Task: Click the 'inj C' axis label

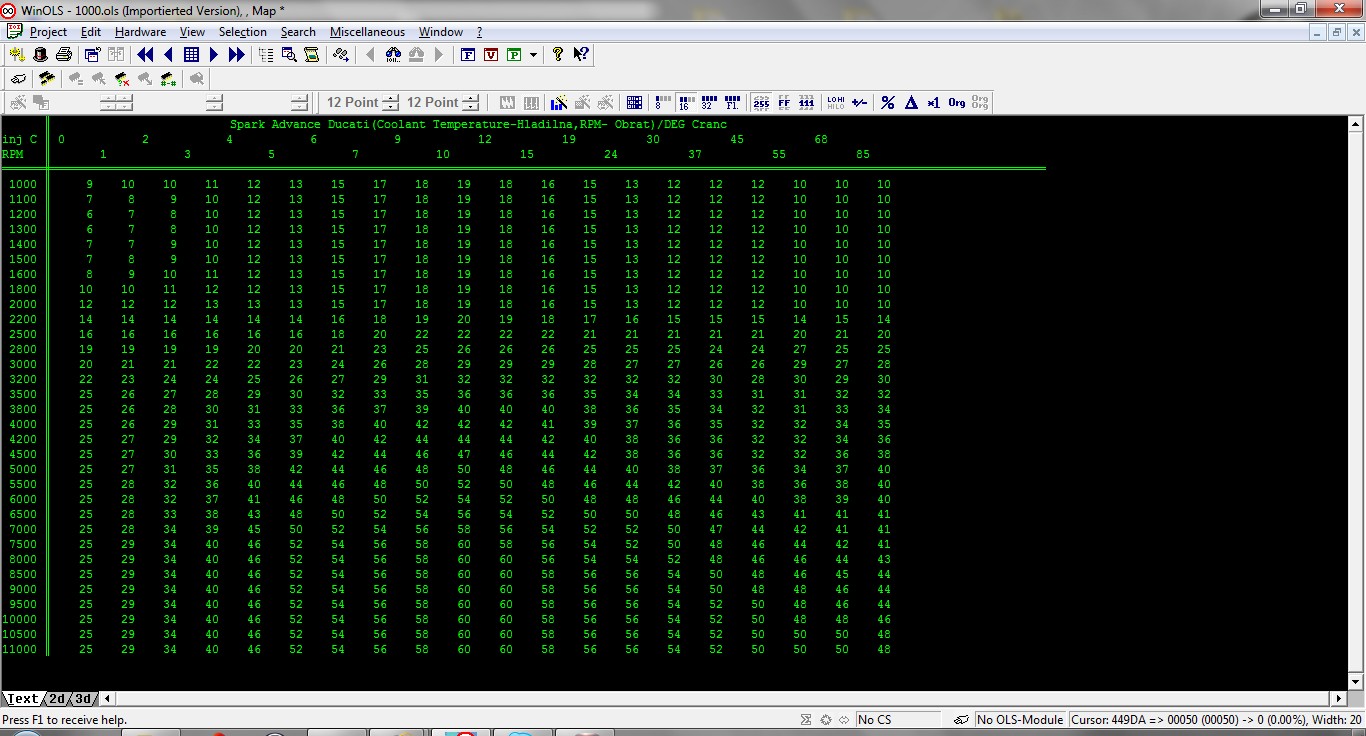Action: [20, 139]
